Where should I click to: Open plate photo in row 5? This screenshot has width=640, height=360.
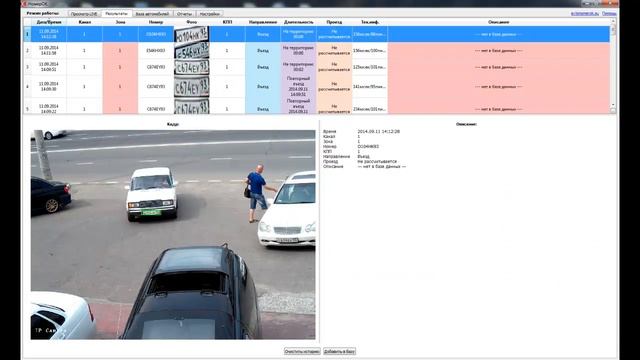(191, 106)
